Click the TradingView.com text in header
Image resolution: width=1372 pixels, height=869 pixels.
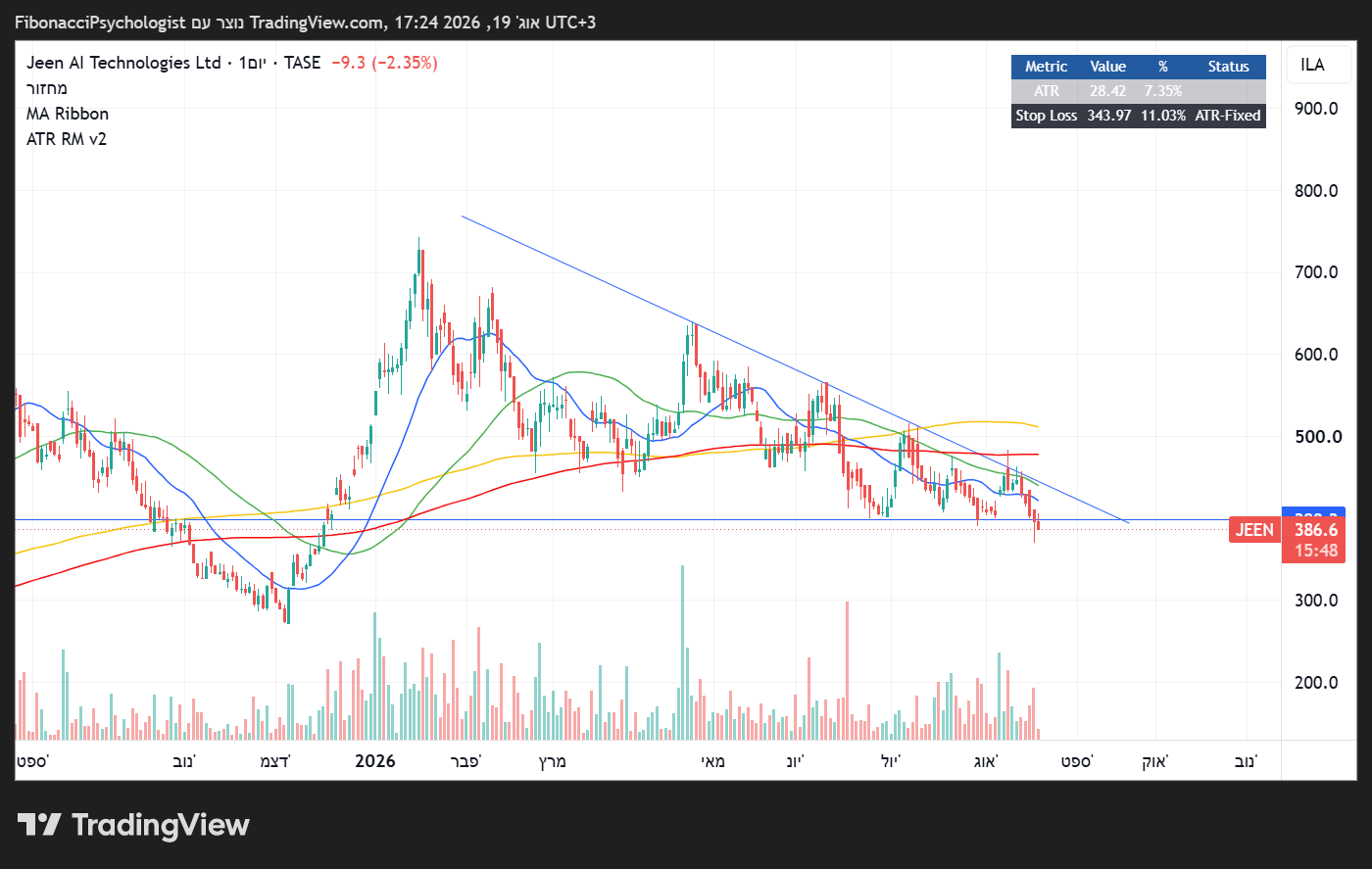[318, 22]
